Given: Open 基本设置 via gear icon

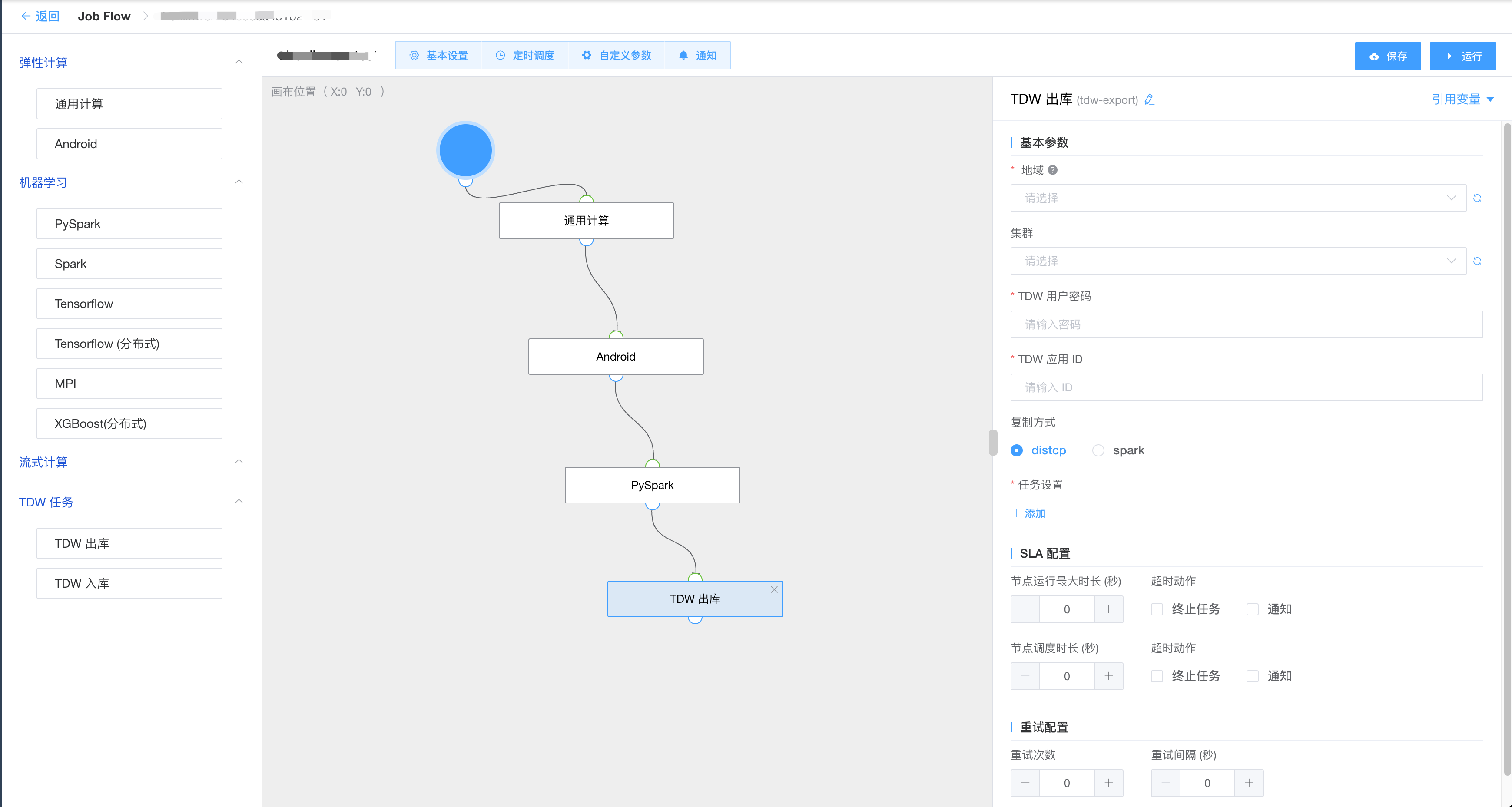Looking at the screenshot, I should point(414,55).
